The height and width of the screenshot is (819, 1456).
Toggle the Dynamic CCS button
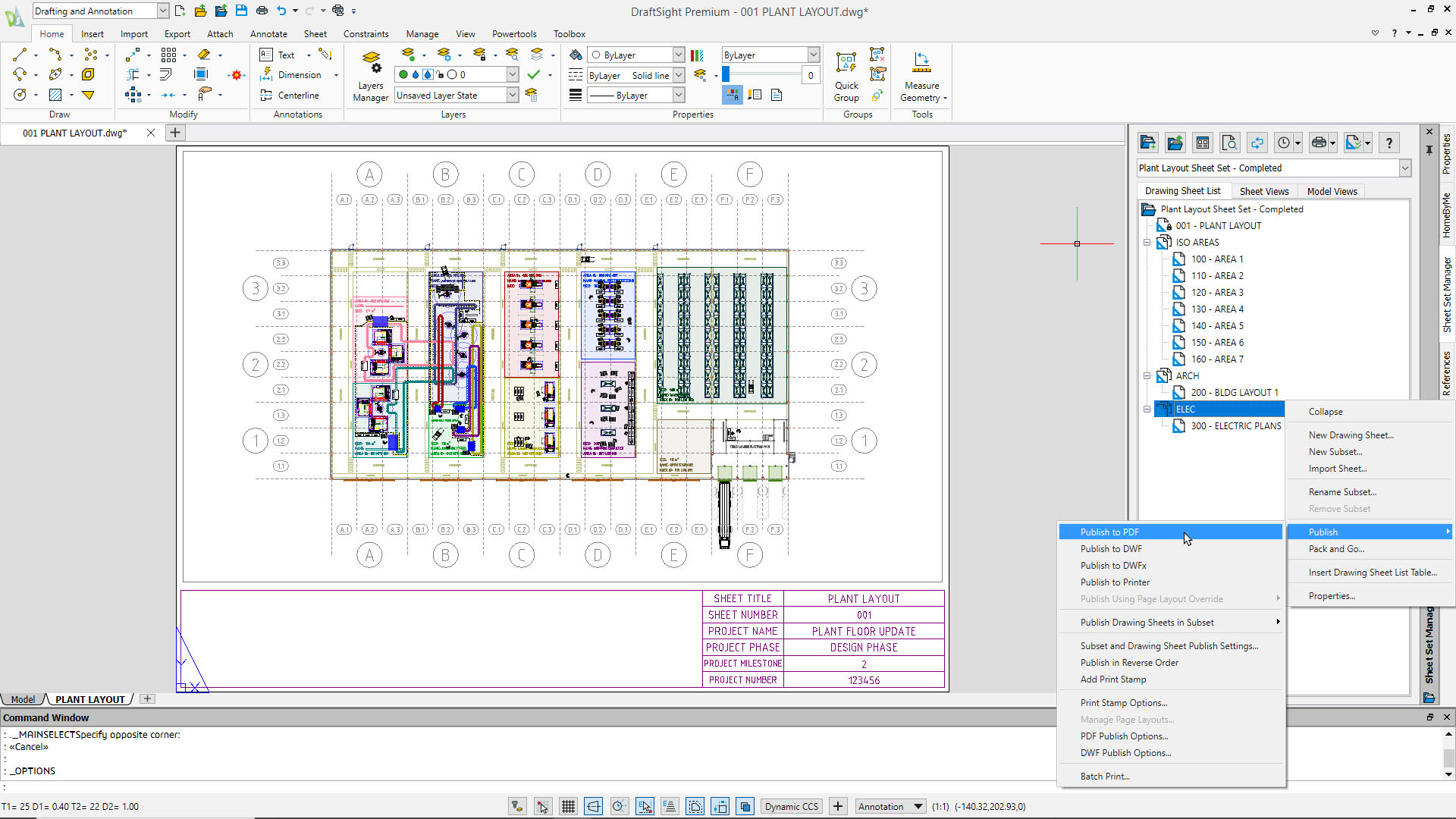(791, 806)
